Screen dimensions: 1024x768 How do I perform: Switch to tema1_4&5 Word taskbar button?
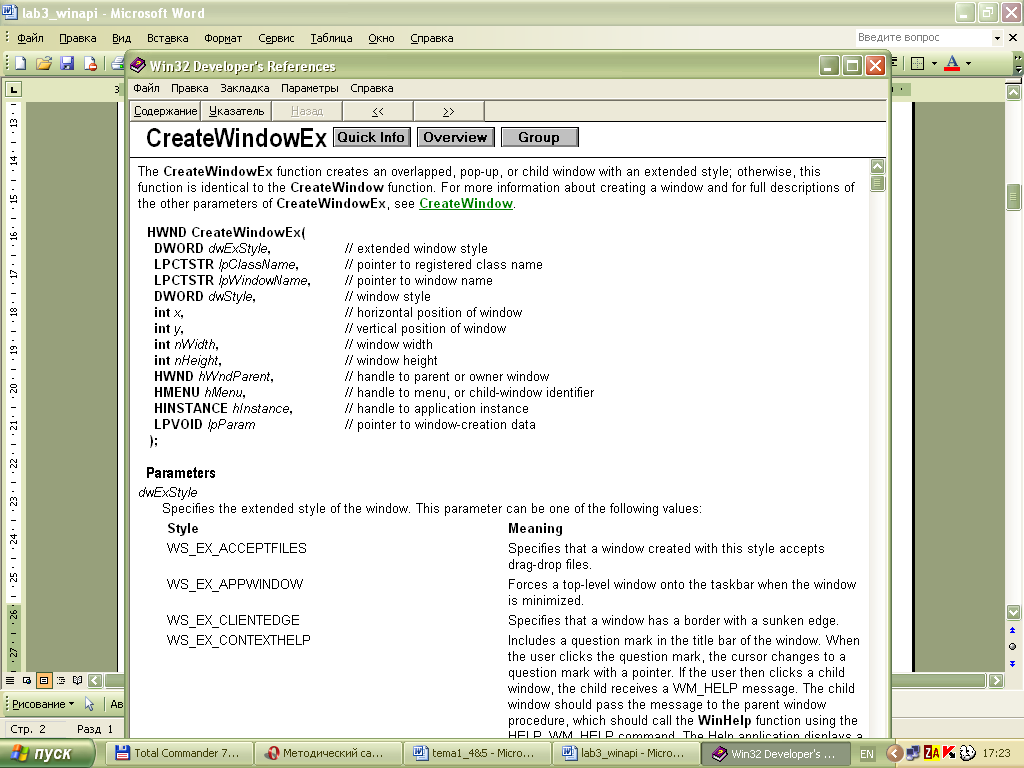click(x=477, y=753)
